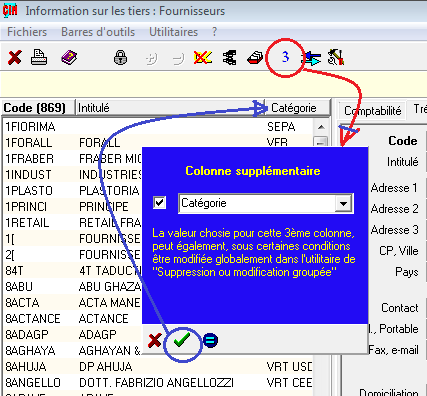
Task: Cancel the dialog with red X button
Action: [x=155, y=340]
